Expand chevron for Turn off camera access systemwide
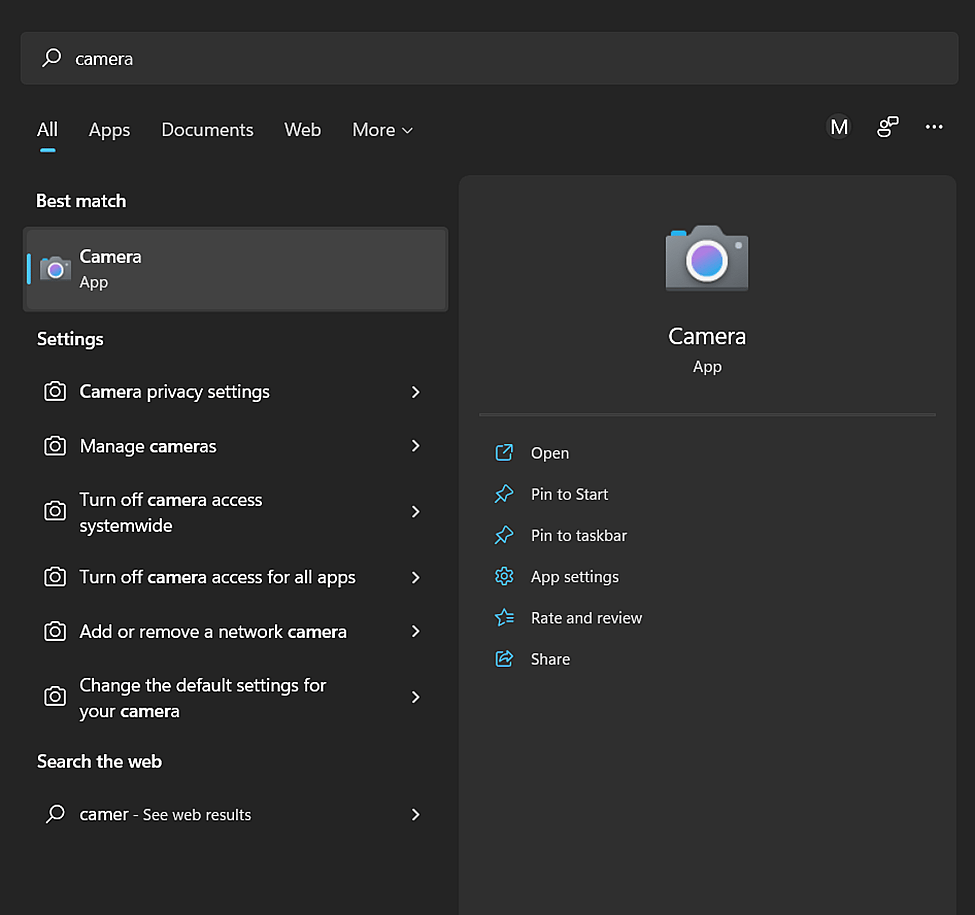 click(415, 512)
